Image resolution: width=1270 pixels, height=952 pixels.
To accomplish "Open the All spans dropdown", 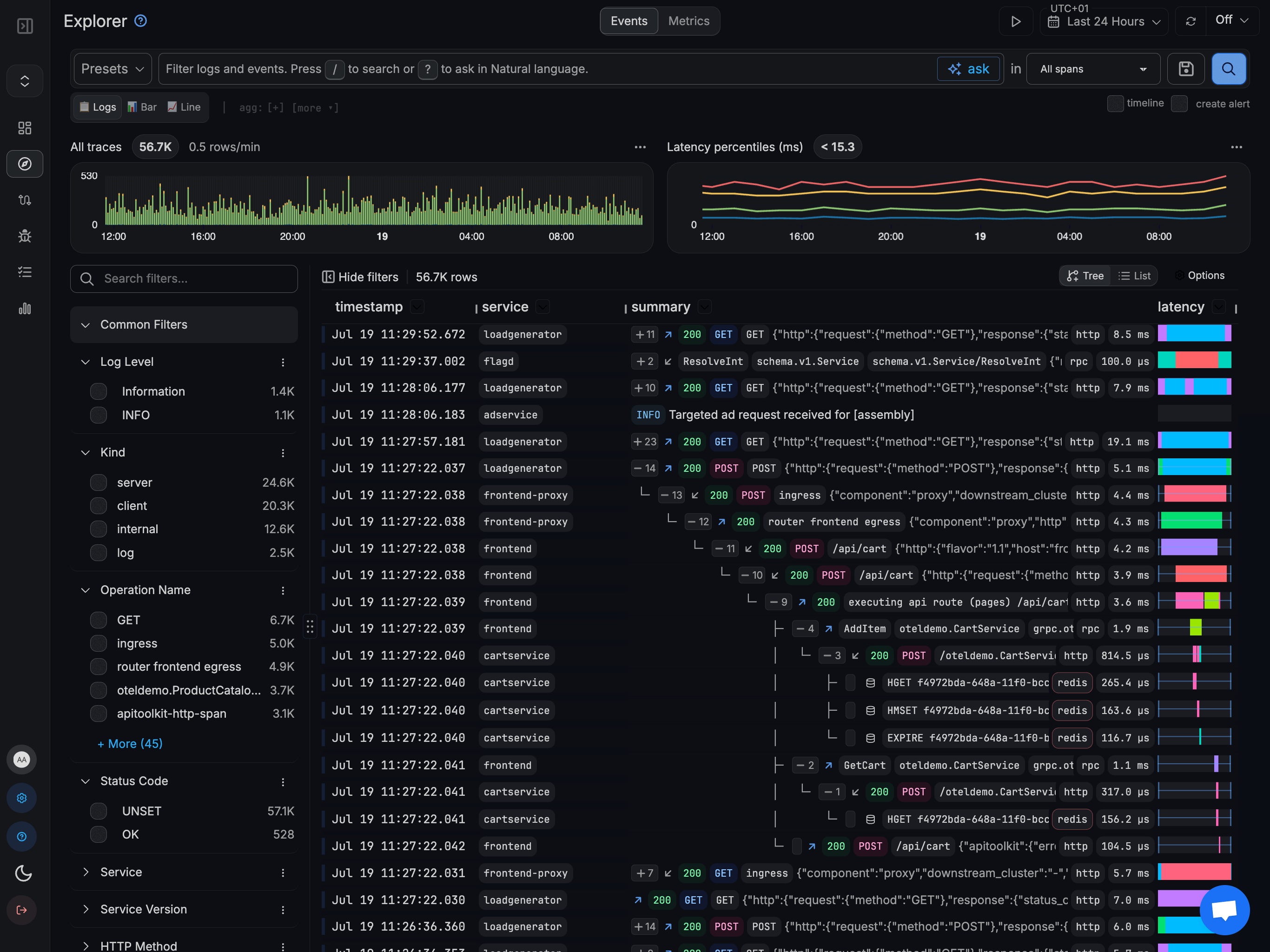I will (1092, 69).
